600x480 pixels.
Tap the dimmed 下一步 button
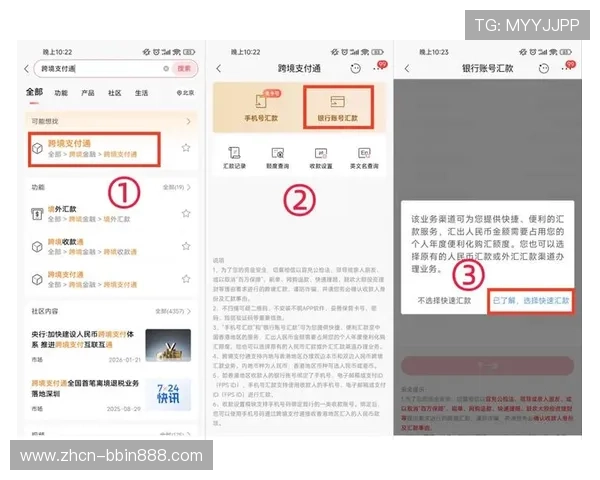[x=488, y=366]
